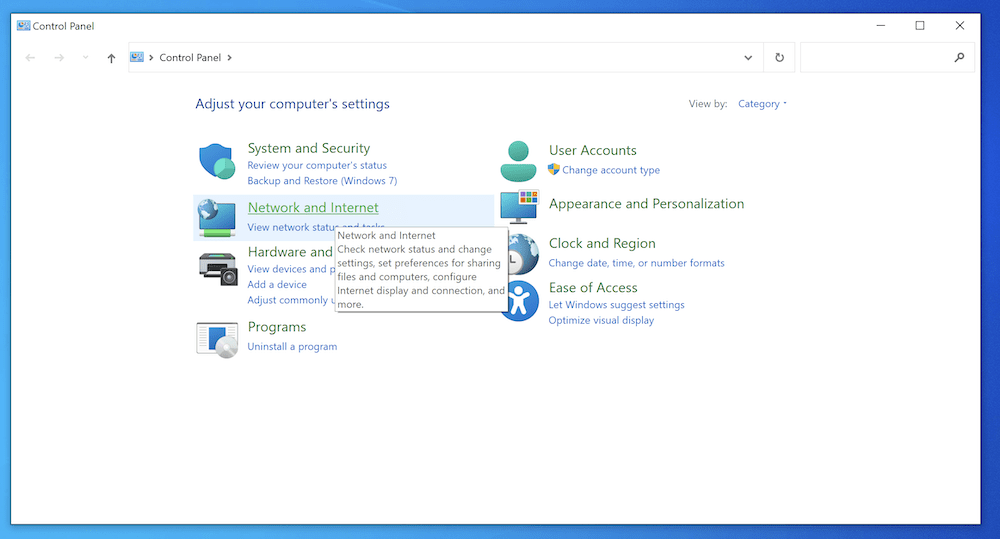
Task: Click the shield icon beside Change account type
Action: [x=554, y=170]
